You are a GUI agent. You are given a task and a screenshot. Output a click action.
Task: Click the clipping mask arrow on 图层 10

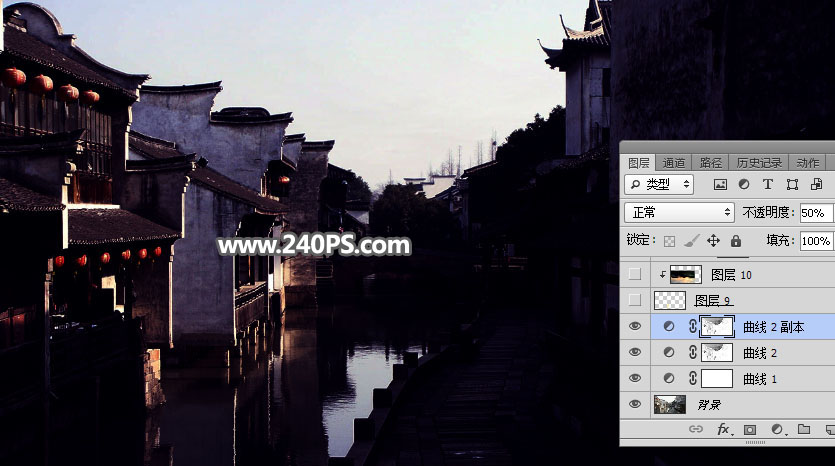662,275
